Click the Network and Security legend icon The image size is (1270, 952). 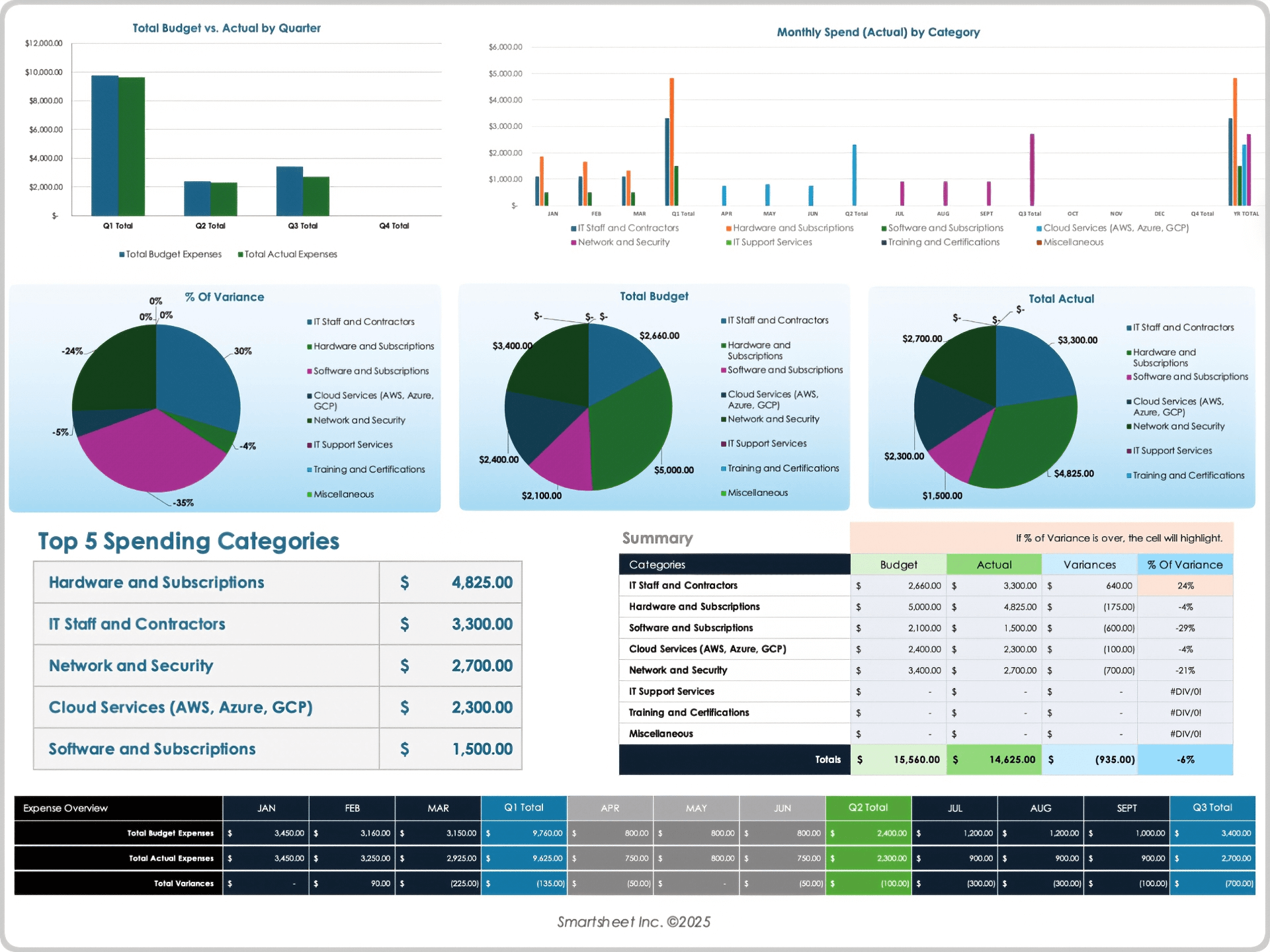573,242
